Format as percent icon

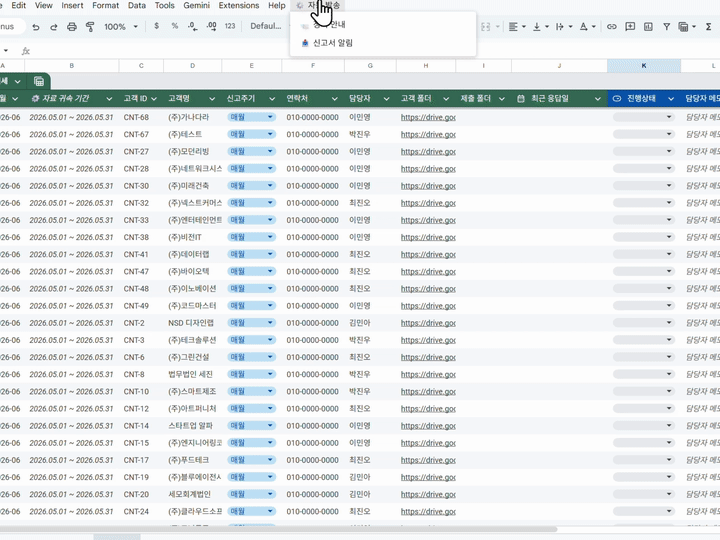coord(174,26)
